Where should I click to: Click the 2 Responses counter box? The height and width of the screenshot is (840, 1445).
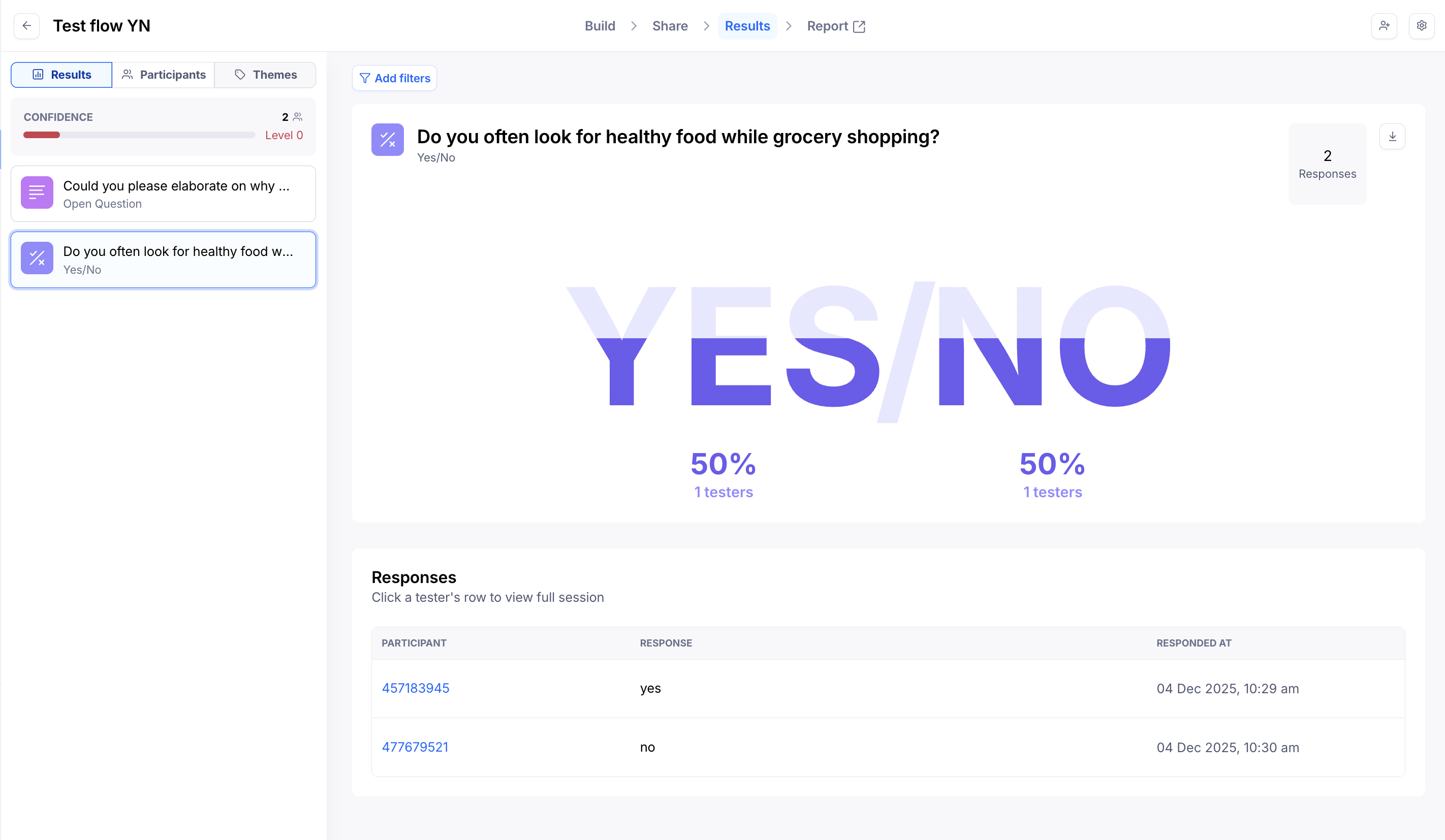click(x=1327, y=164)
